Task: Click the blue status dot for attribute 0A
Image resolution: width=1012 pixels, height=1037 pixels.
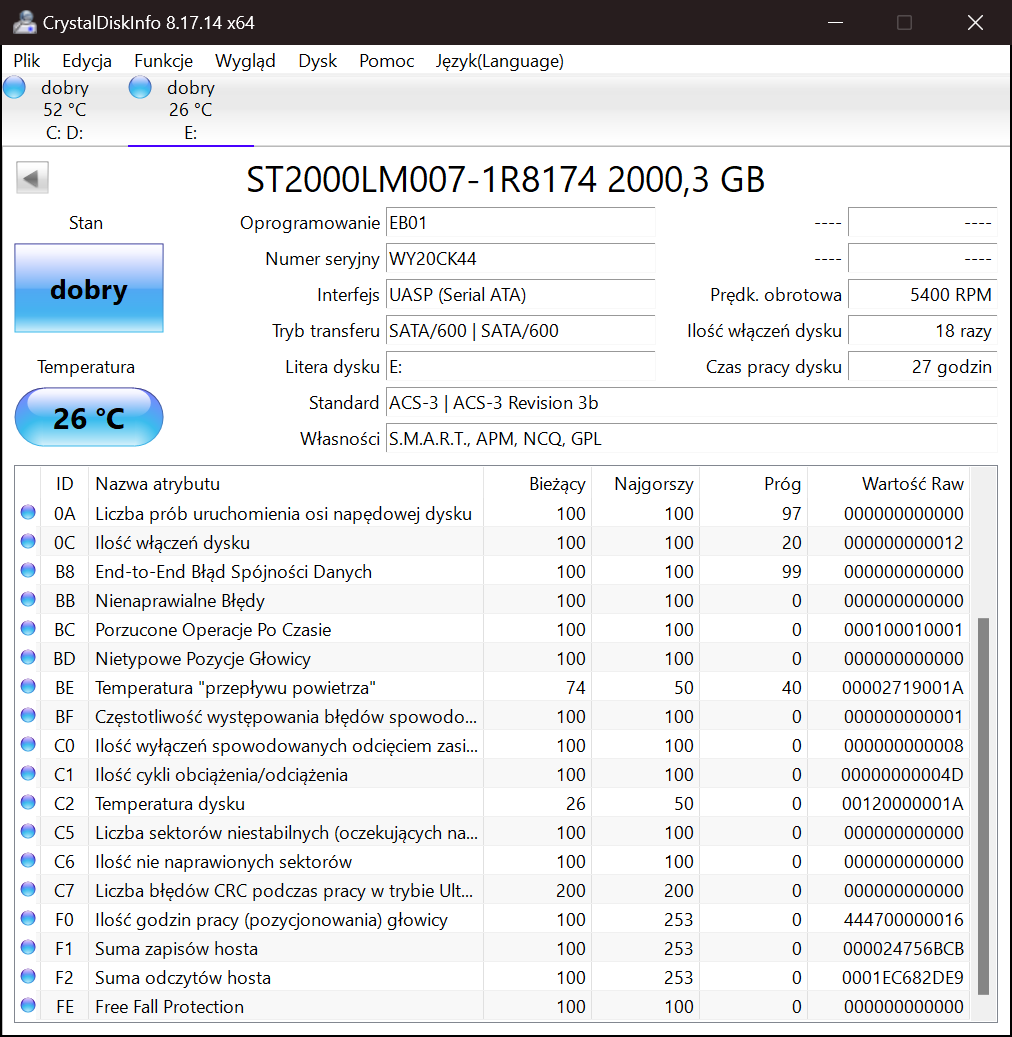Action: click(x=28, y=513)
